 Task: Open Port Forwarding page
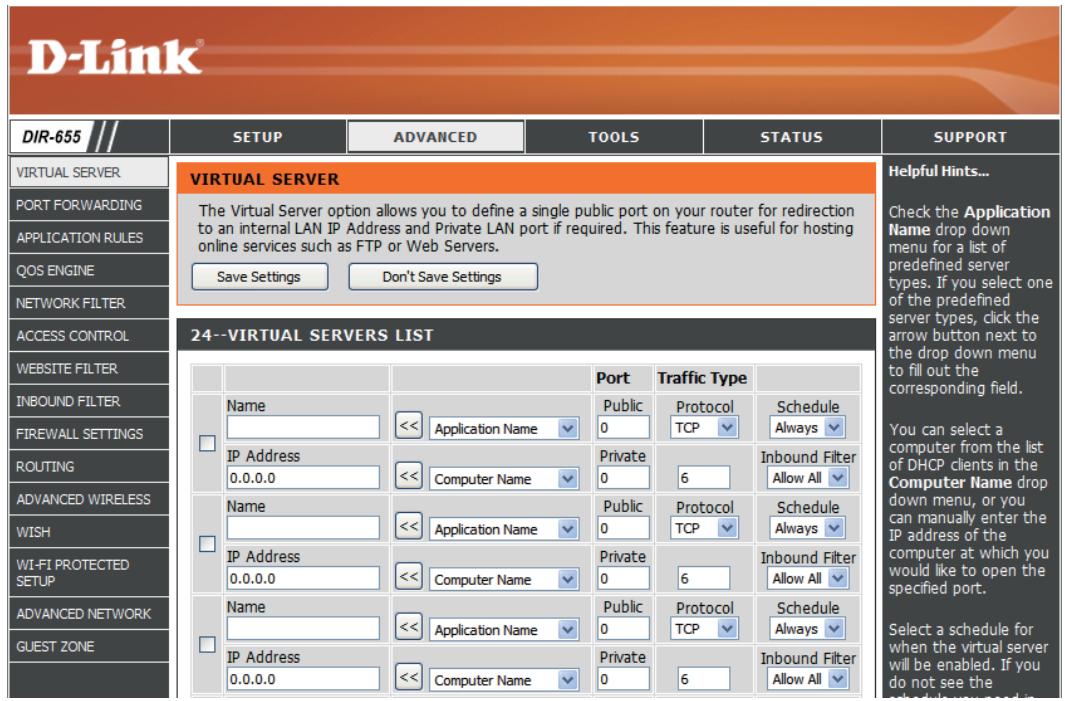(x=89, y=205)
